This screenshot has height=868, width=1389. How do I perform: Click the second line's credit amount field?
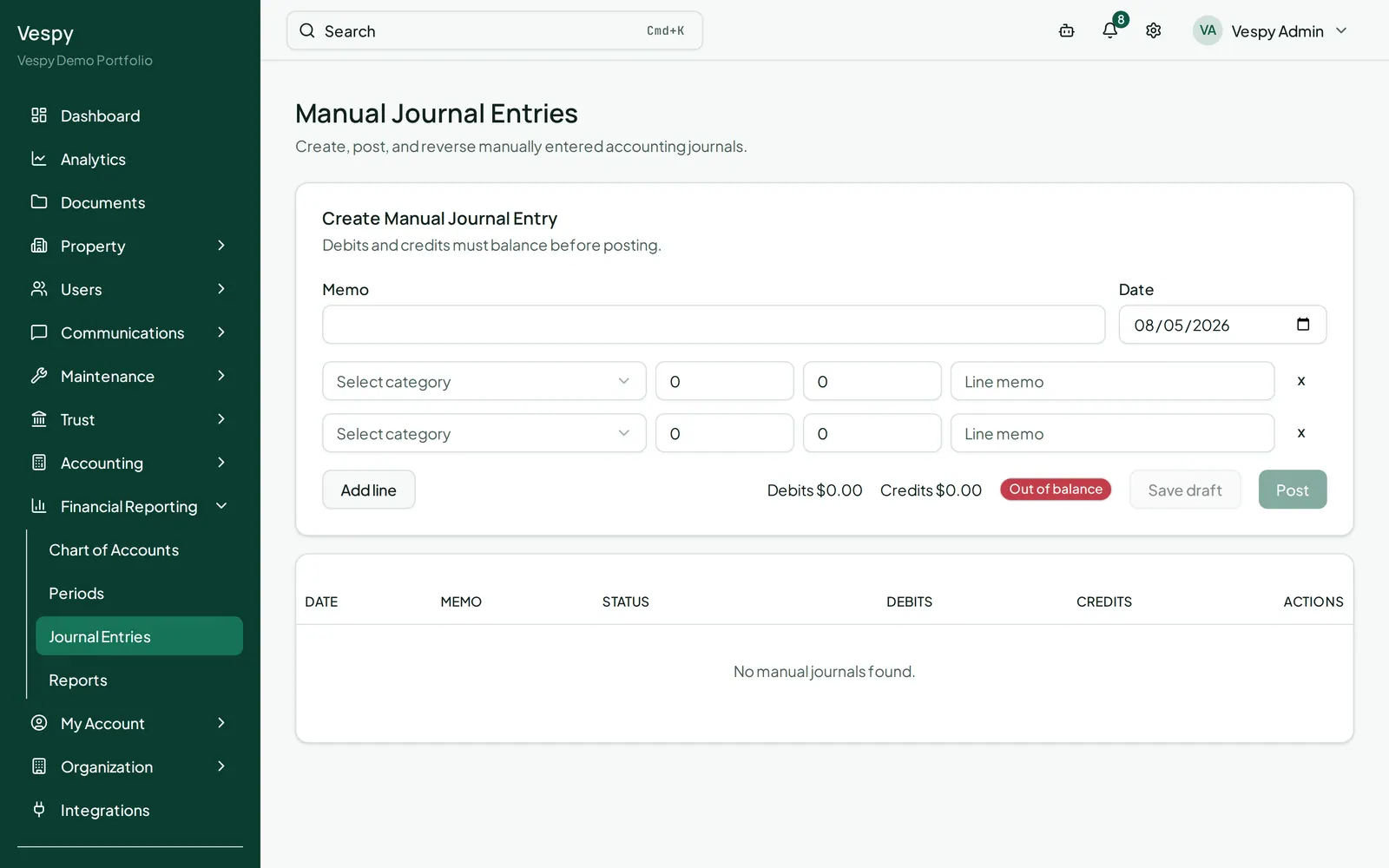click(872, 433)
